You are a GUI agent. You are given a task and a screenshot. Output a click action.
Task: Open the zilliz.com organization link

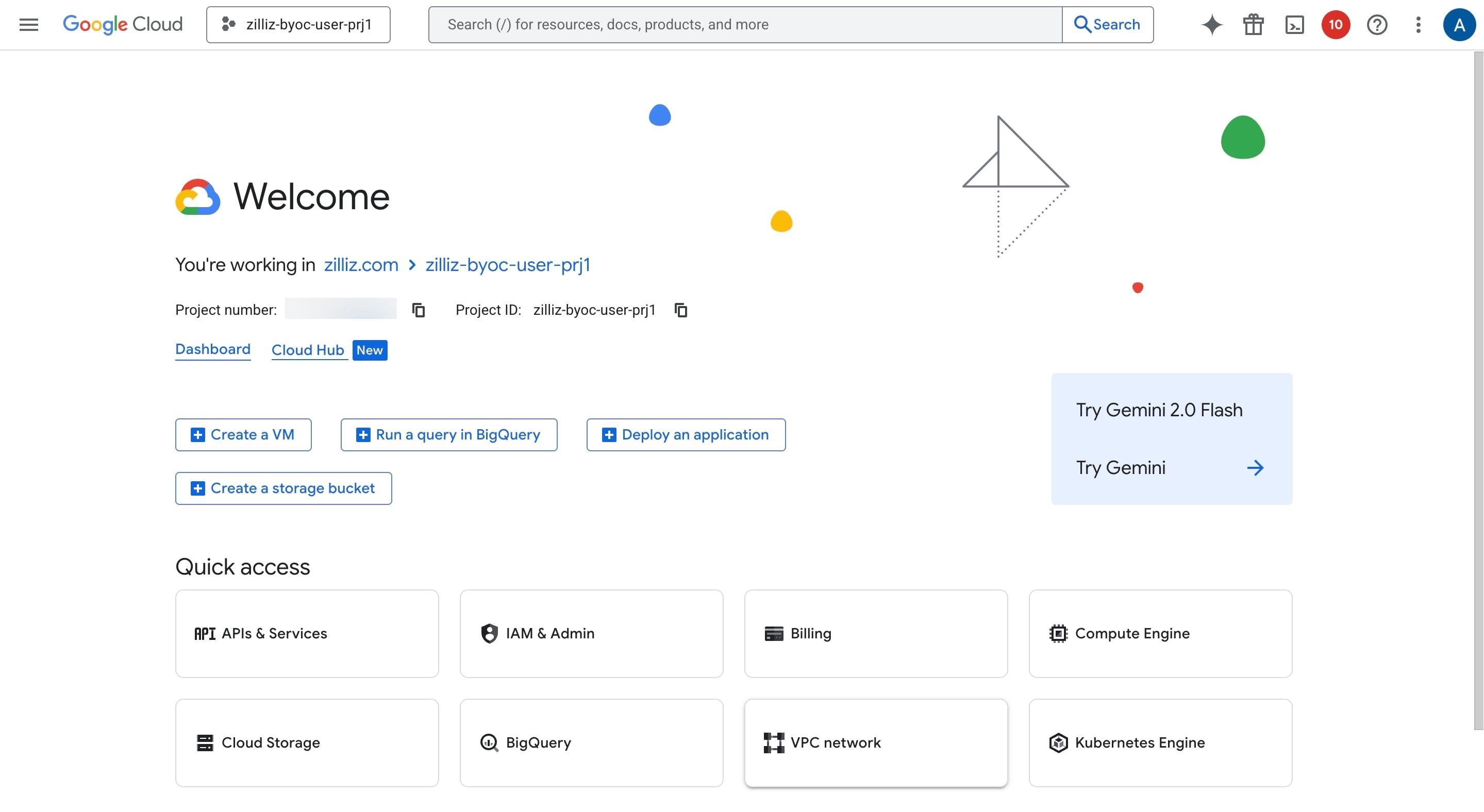coord(361,264)
